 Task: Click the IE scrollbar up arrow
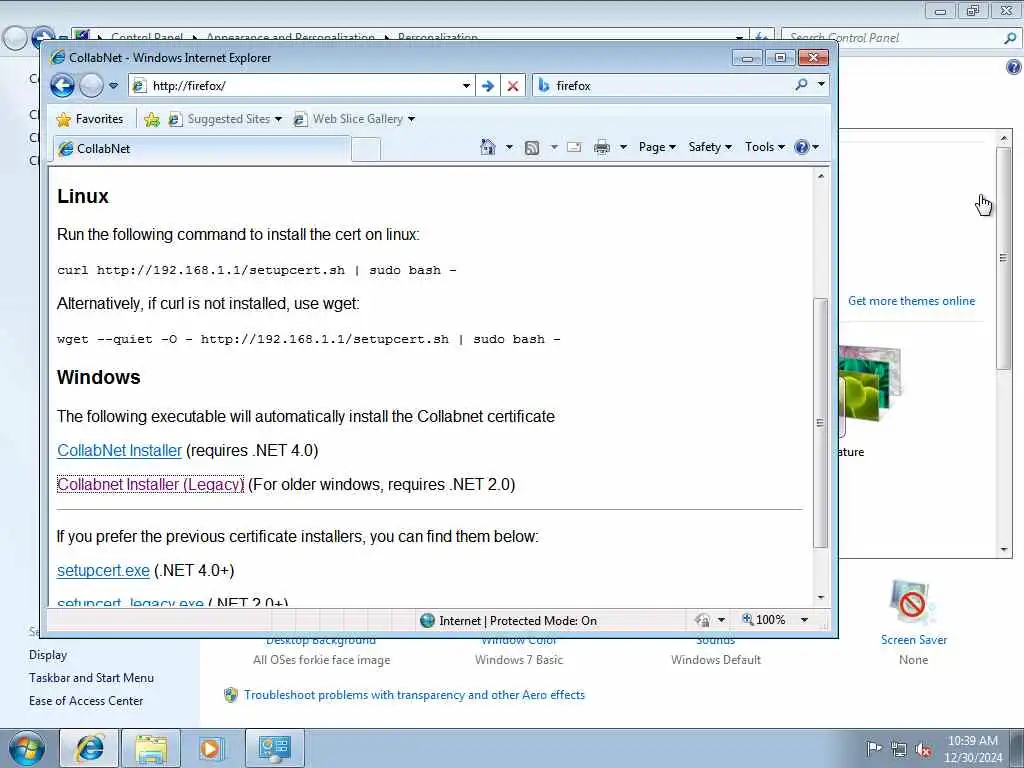tap(821, 176)
